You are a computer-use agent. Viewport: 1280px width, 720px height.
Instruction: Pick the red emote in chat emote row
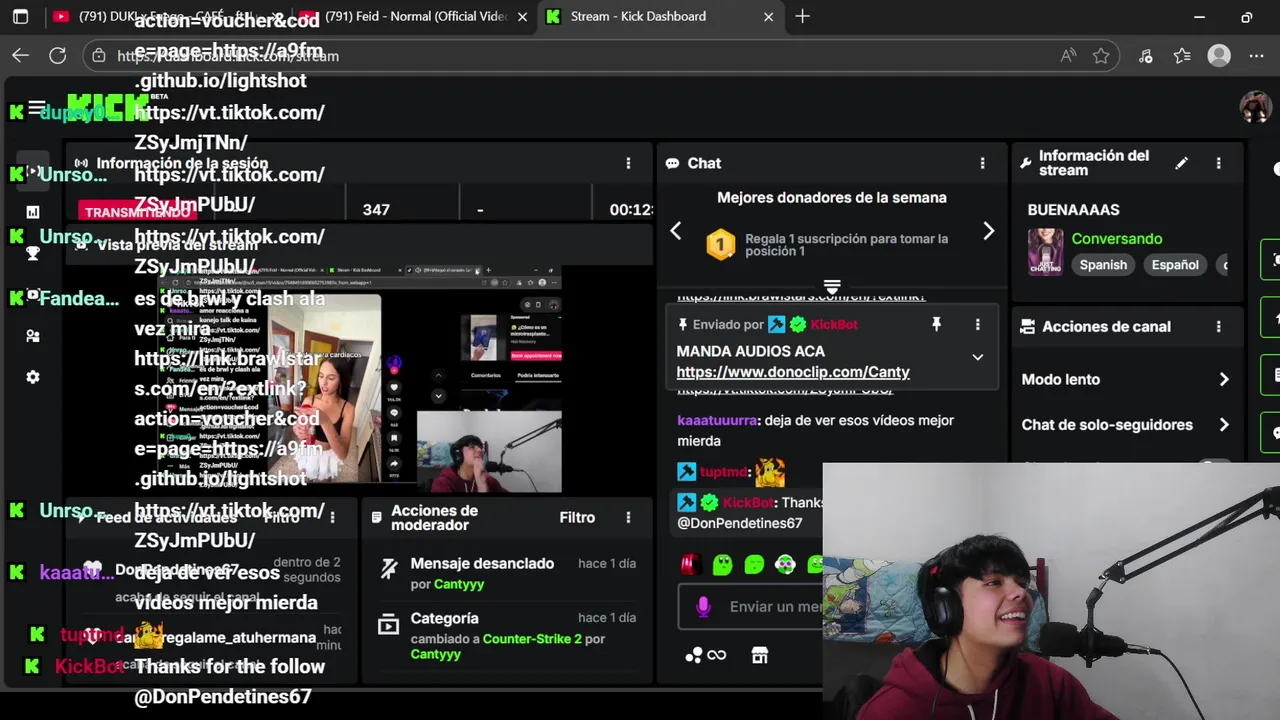(x=689, y=565)
